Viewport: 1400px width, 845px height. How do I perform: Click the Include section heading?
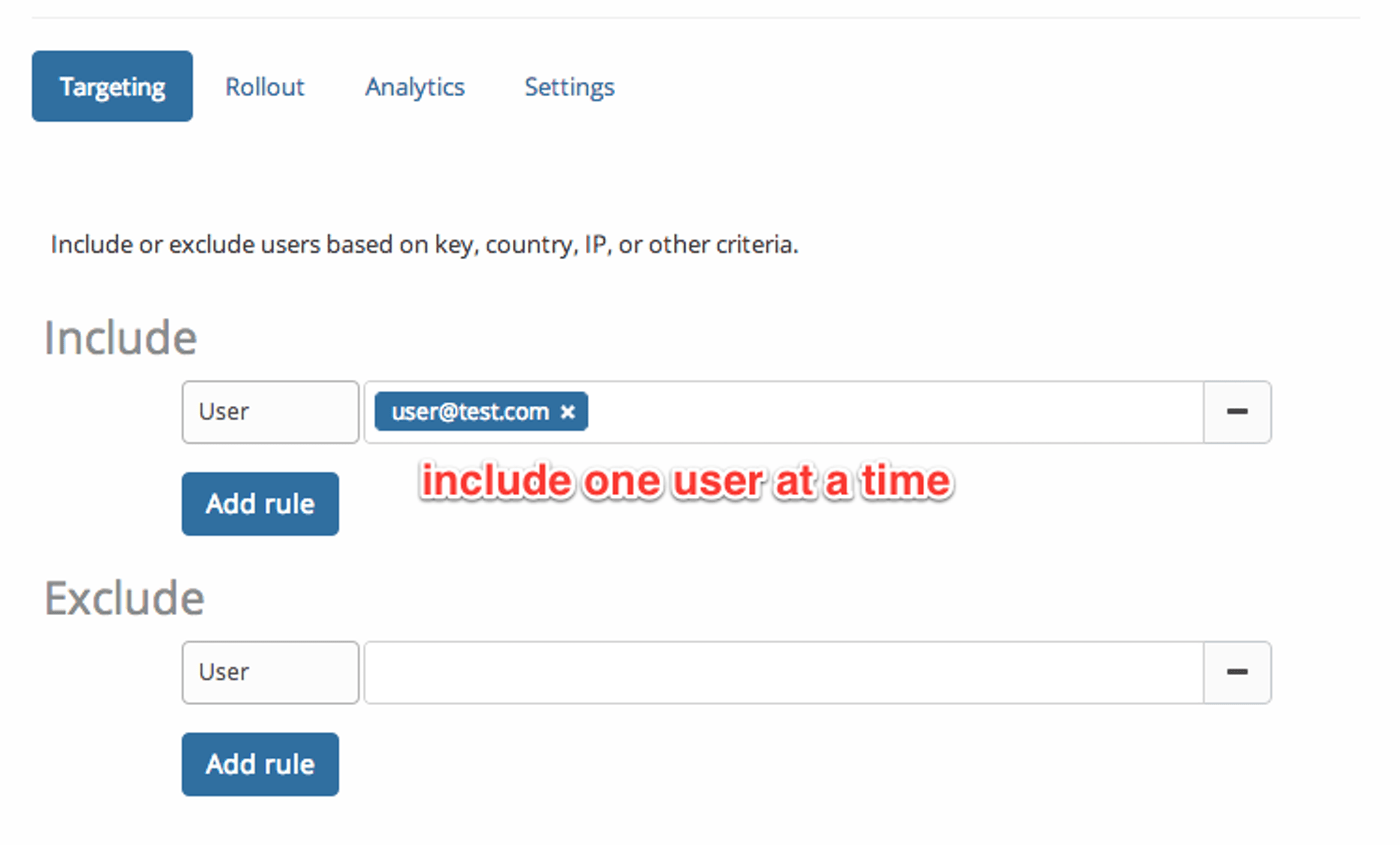[121, 338]
